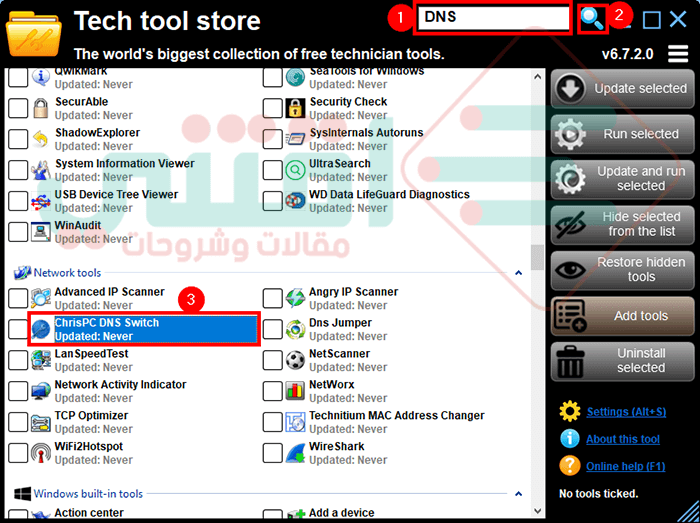700x523 pixels.
Task: Tick the UltraSearch checkbox
Action: (x=272, y=170)
